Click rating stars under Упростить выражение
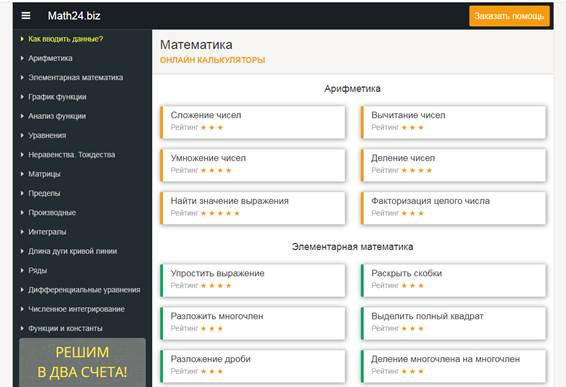 (x=216, y=286)
